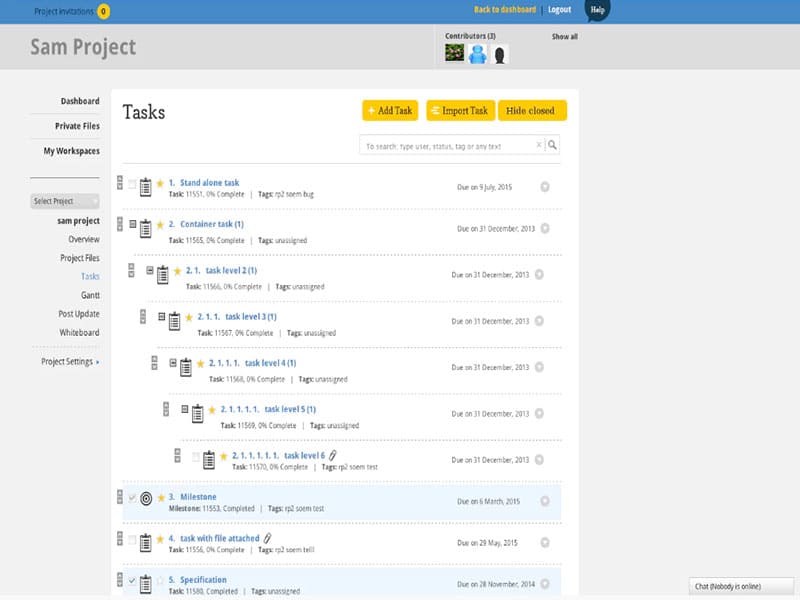Click the Add Task button
Viewport: 800px width, 600px height.
coord(390,111)
